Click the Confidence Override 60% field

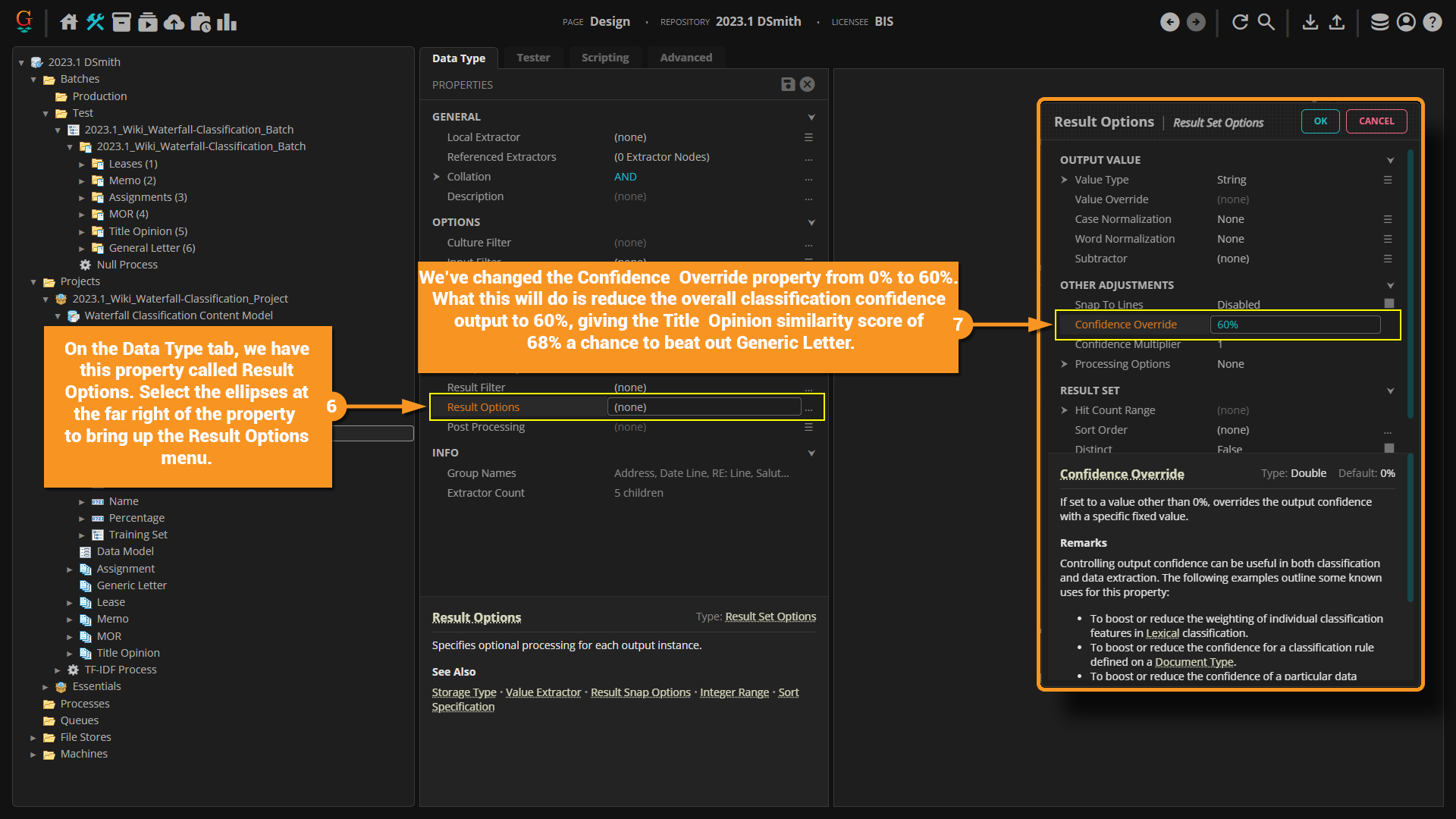1294,325
